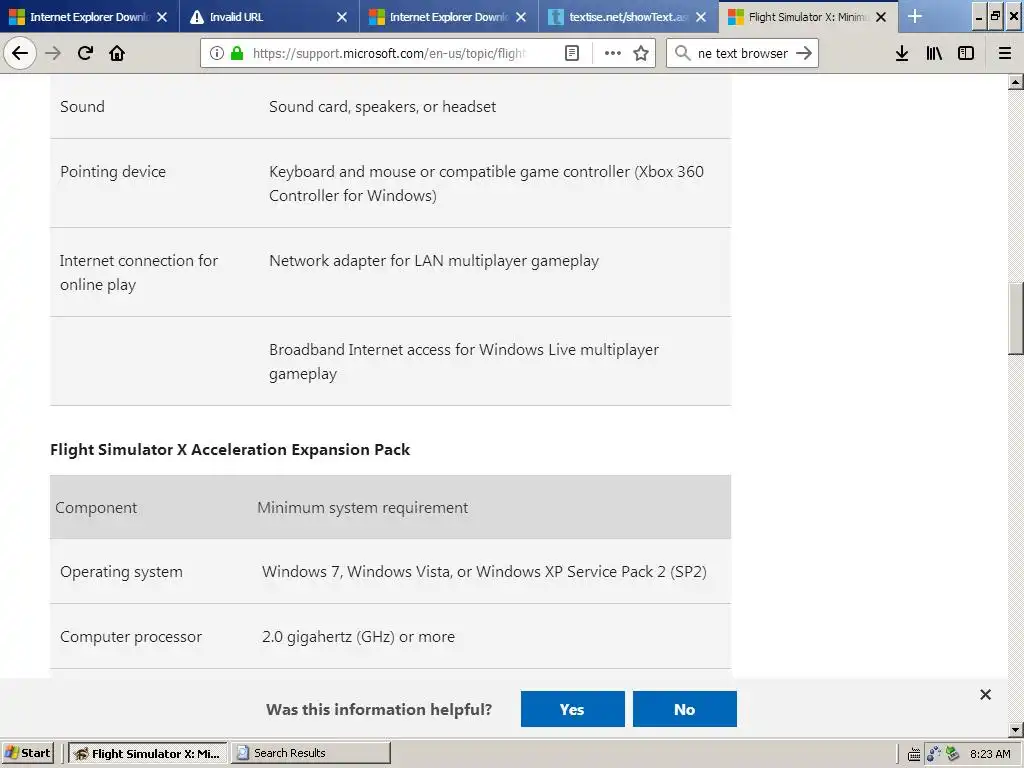Click the network computers tray icon
The width and height of the screenshot is (1024, 768).
tap(934, 754)
